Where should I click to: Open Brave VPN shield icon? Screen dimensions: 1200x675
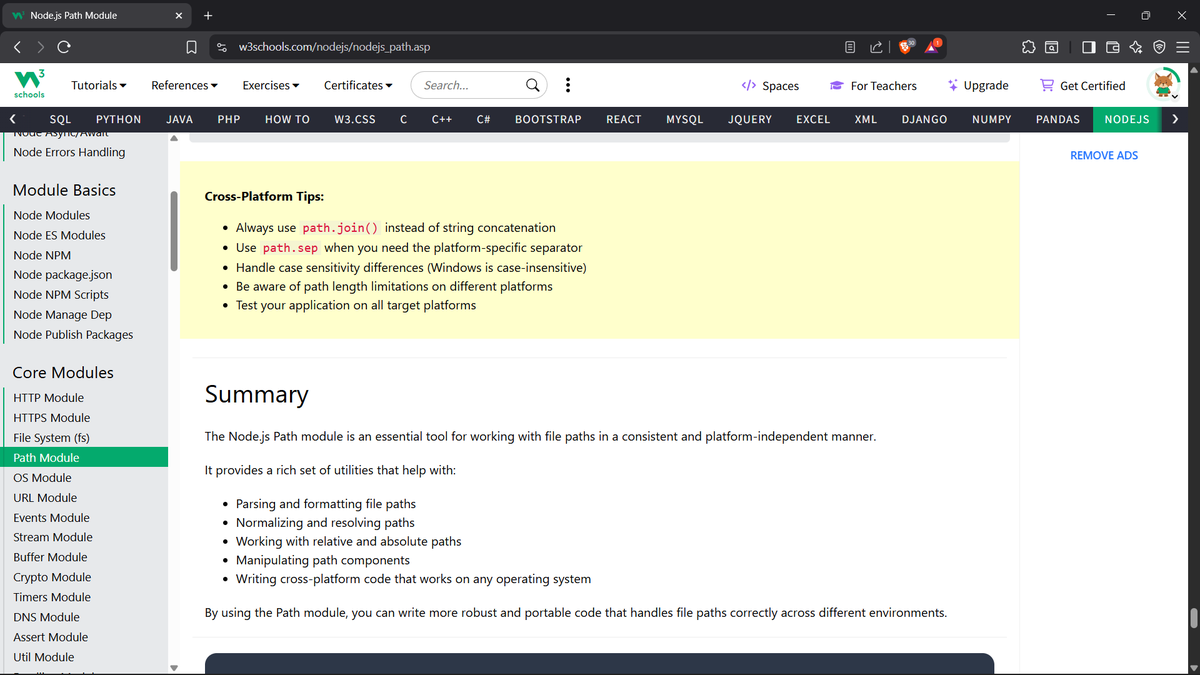click(1159, 46)
